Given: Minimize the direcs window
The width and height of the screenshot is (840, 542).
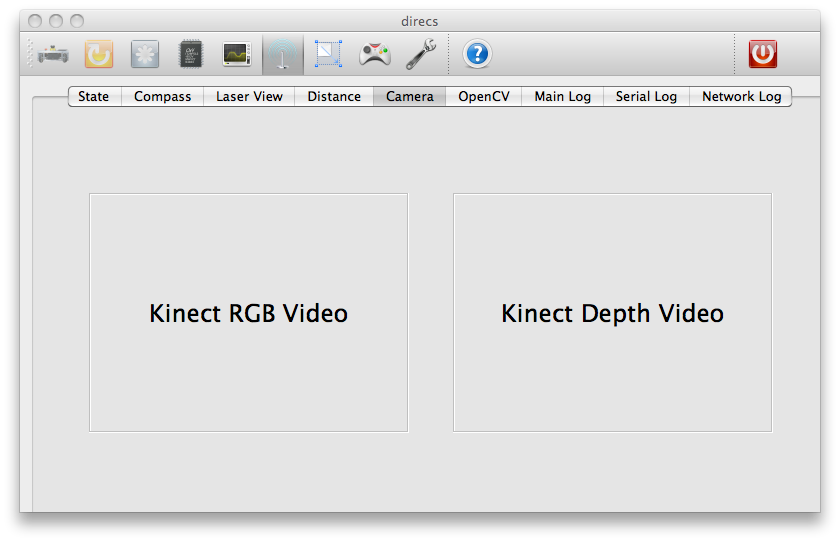Looking at the screenshot, I should pos(56,21).
